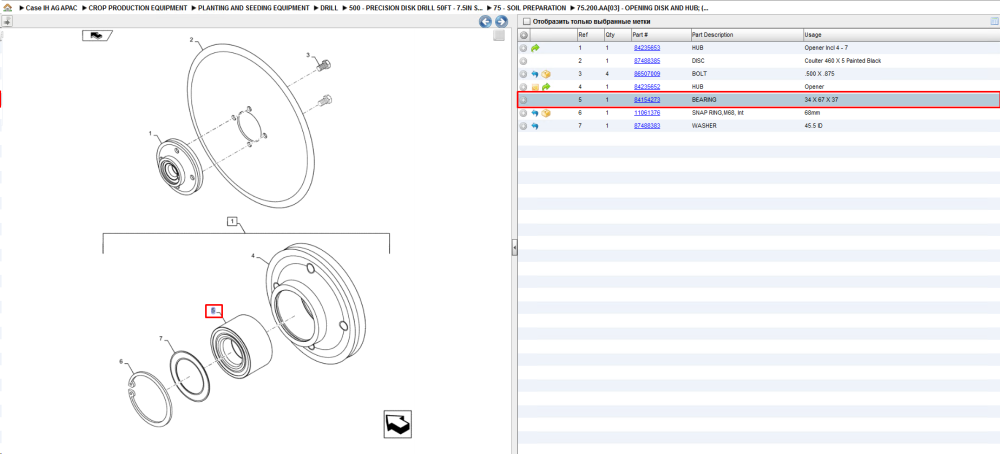Image resolution: width=1000 pixels, height=454 pixels.
Task: Open part number link 86507809
Action: (x=647, y=74)
